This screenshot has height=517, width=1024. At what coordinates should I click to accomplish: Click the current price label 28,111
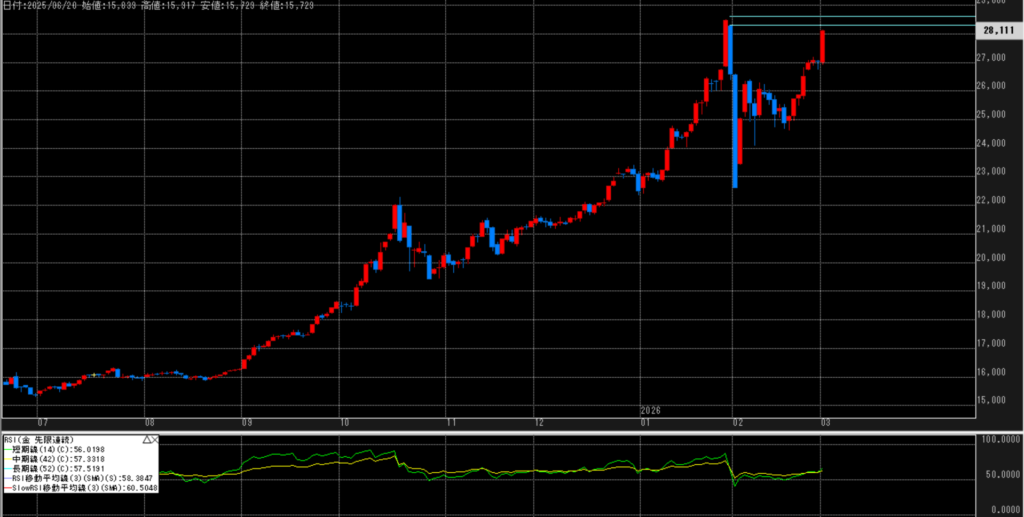999,31
